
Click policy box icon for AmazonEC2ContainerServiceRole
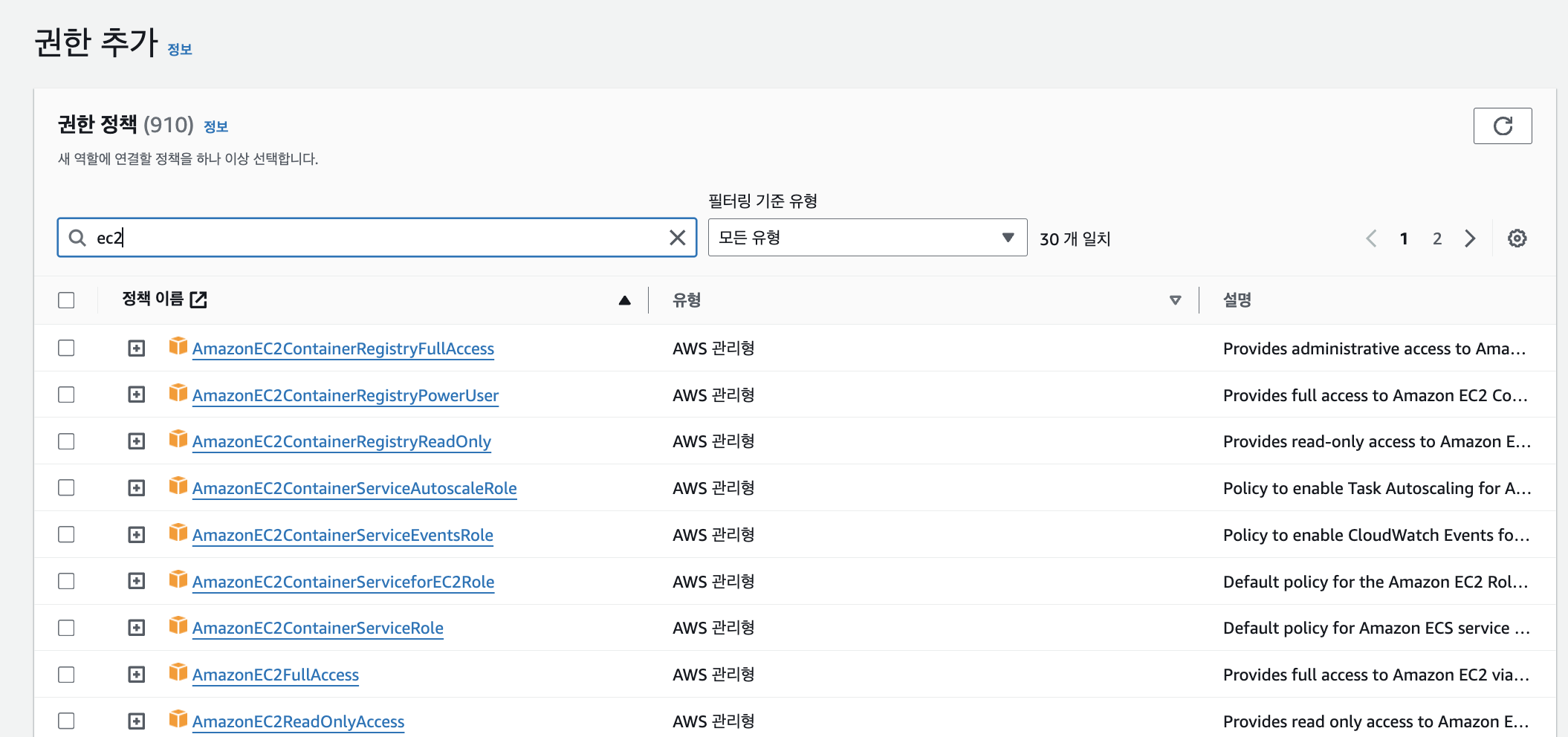pyautogui.click(x=178, y=626)
